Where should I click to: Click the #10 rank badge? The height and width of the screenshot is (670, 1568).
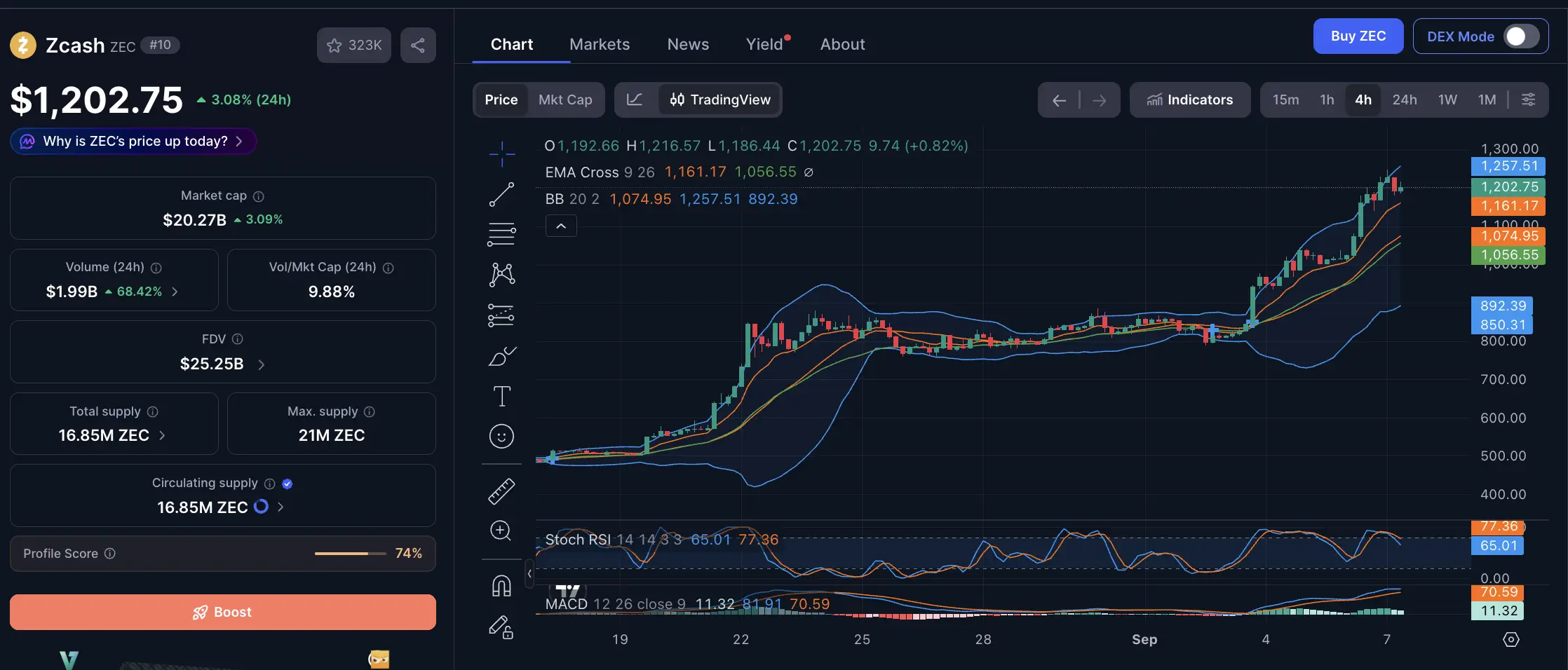click(x=160, y=46)
